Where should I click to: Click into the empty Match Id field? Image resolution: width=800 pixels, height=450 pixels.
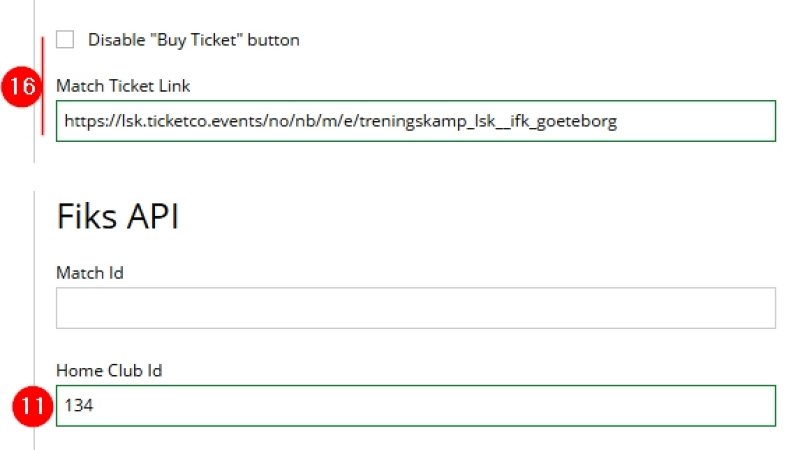[415, 308]
